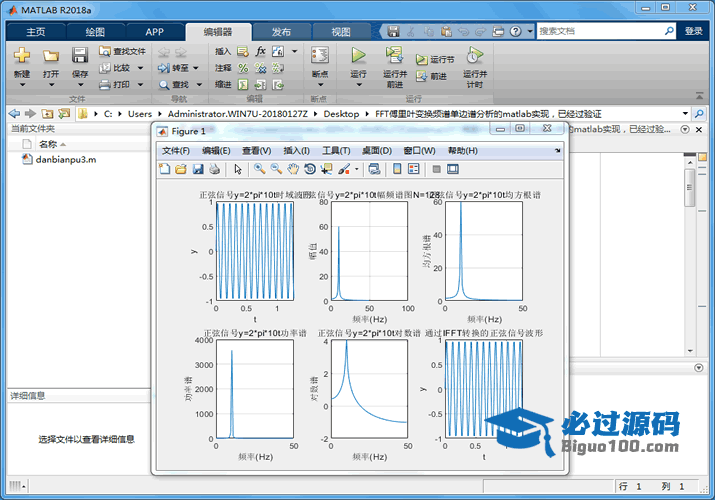Open the 插入(I) menu in Figure 1

click(296, 150)
